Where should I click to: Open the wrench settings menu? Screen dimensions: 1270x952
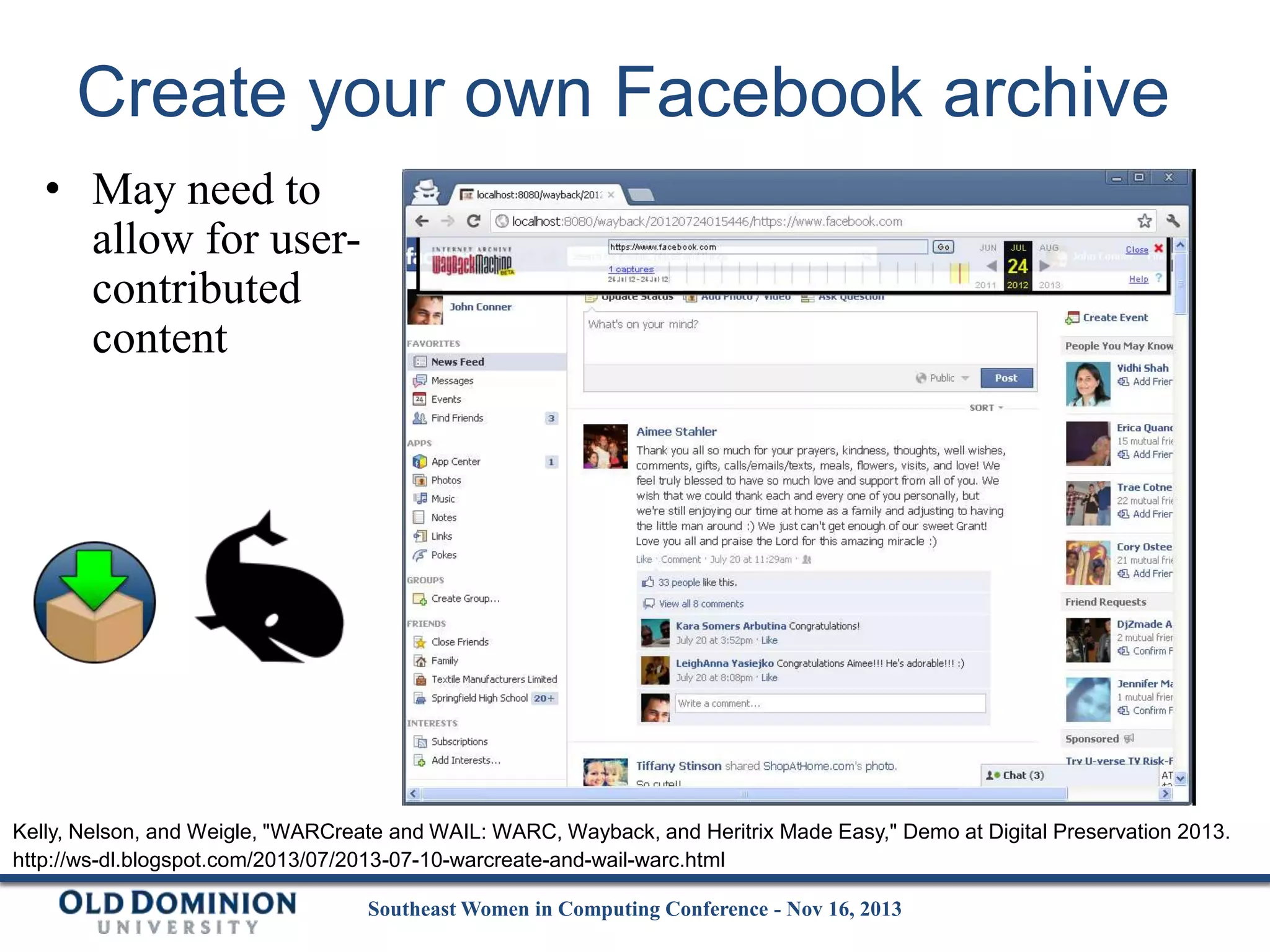point(1173,221)
